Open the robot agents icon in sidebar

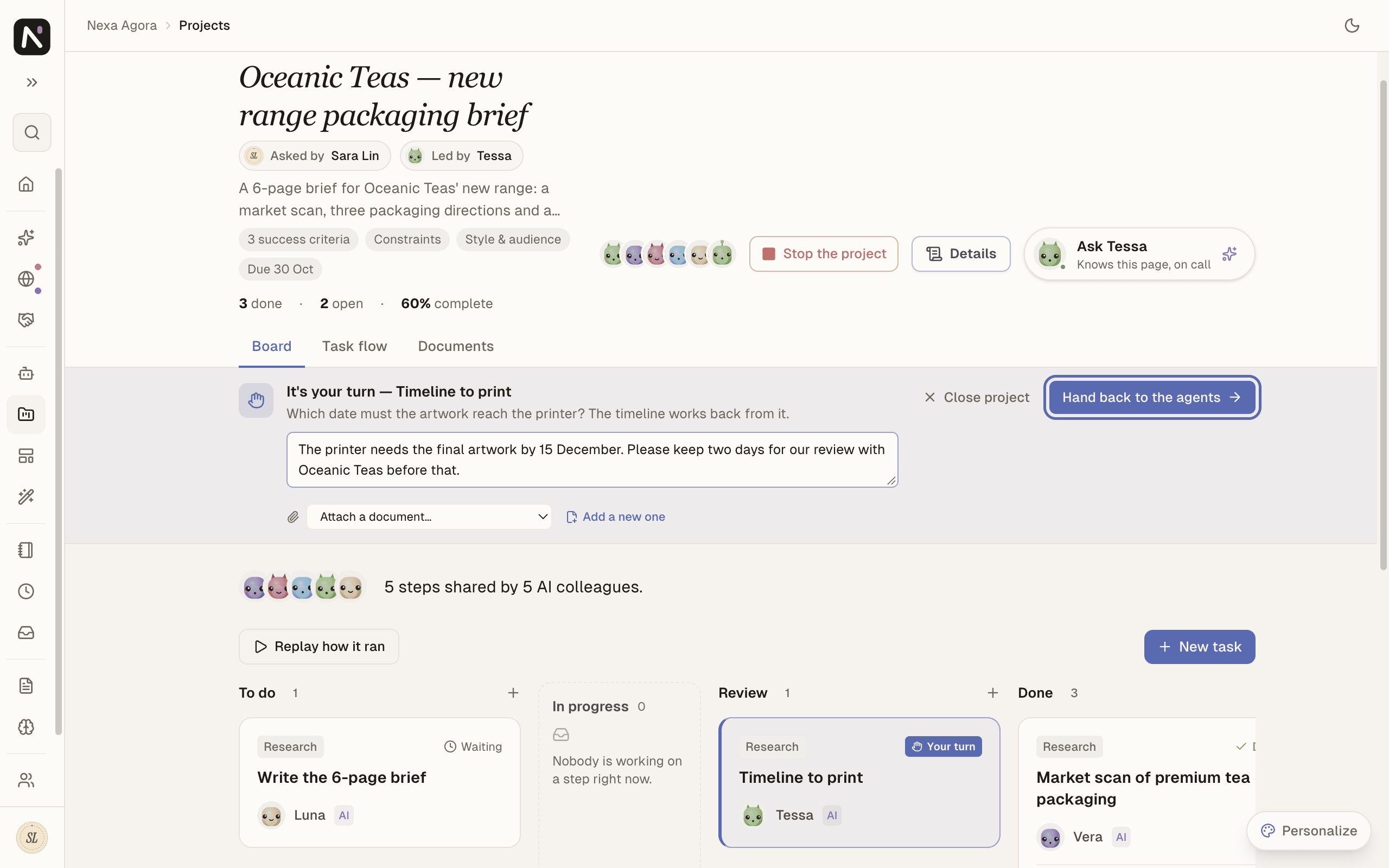[26, 374]
